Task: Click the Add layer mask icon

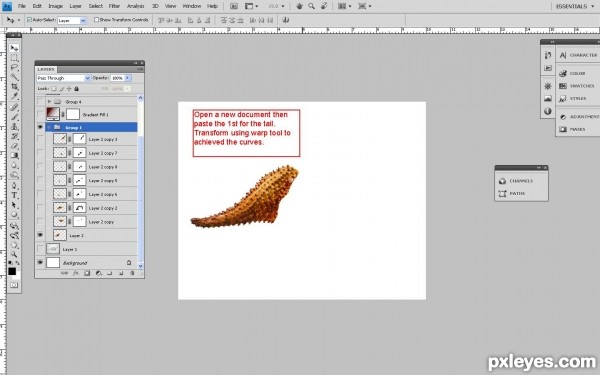Action: (87, 273)
